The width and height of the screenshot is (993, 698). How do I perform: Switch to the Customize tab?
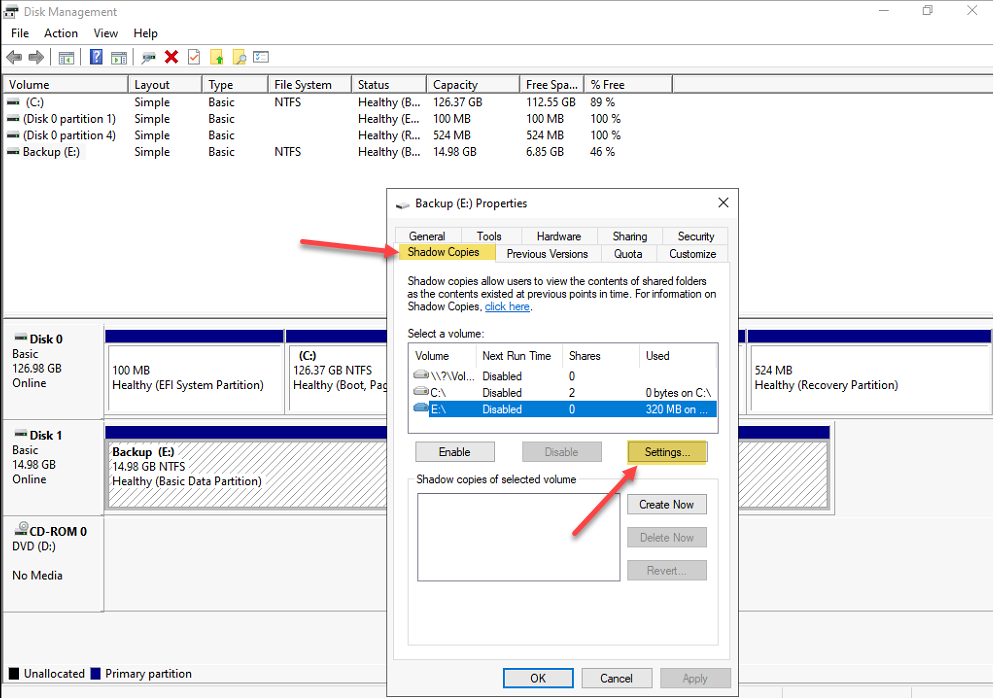[693, 253]
